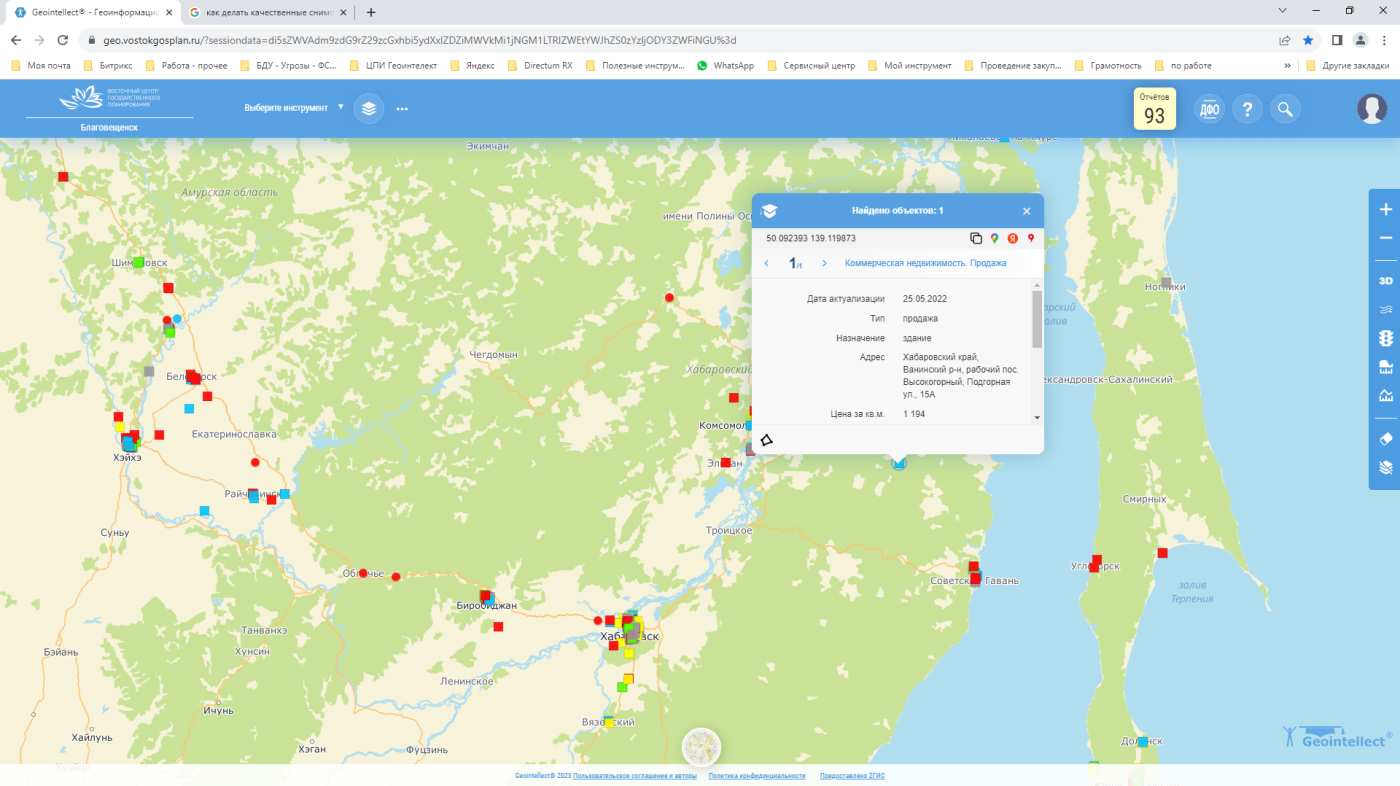
Task: Copy coordinates 50.092393 139.119873
Action: pos(976,238)
